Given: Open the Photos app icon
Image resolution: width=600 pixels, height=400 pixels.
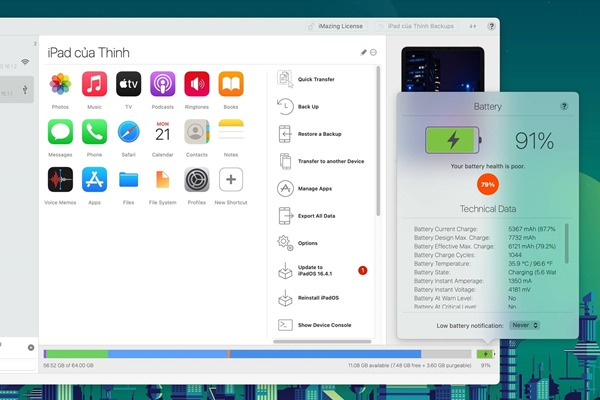Looking at the screenshot, I should click(x=60, y=84).
